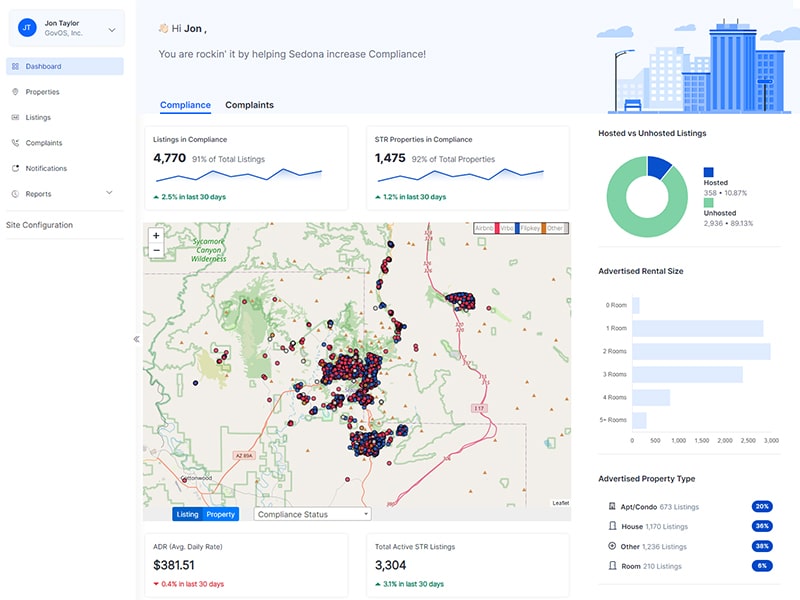Click the Complaints phone icon

[x=15, y=143]
